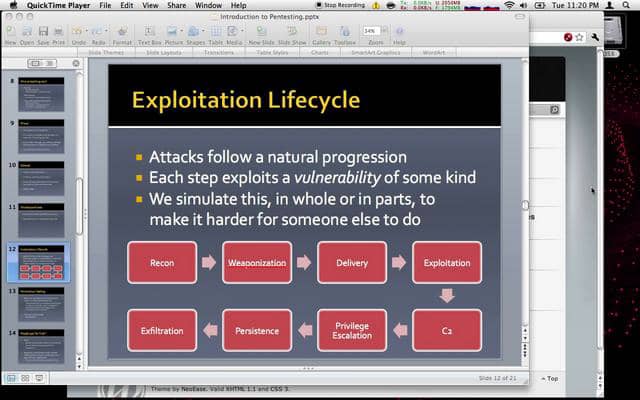
Task: Open the Edit menu
Action: click(127, 5)
